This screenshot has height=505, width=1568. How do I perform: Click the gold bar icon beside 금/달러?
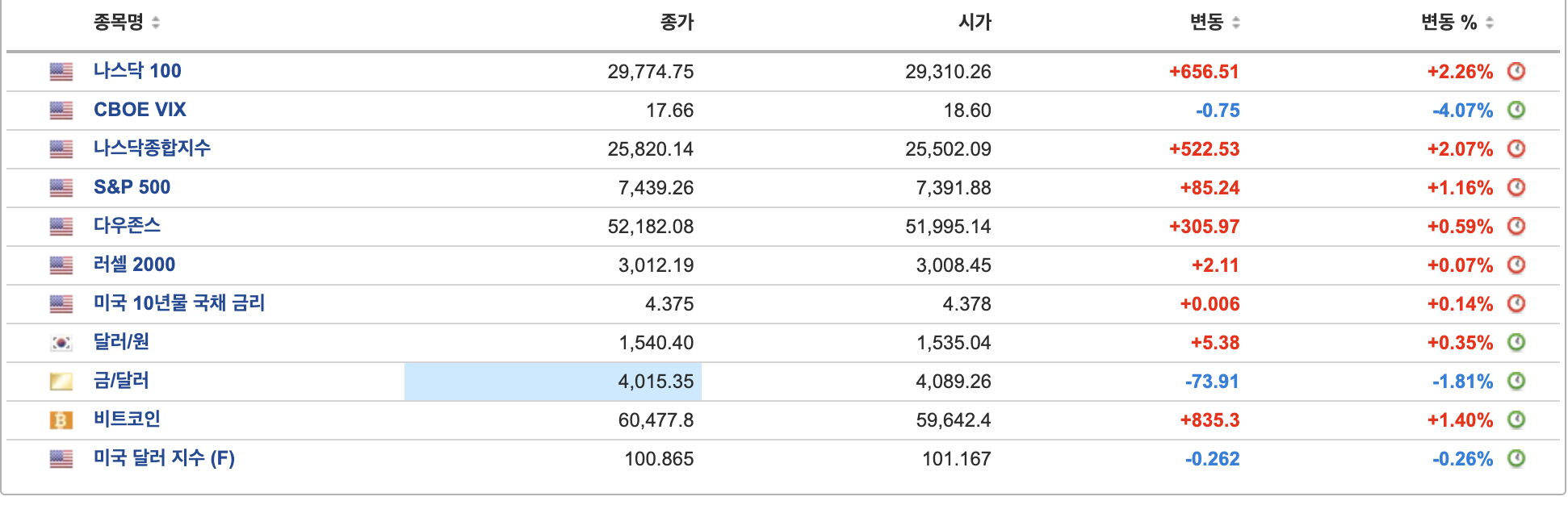[x=61, y=382]
